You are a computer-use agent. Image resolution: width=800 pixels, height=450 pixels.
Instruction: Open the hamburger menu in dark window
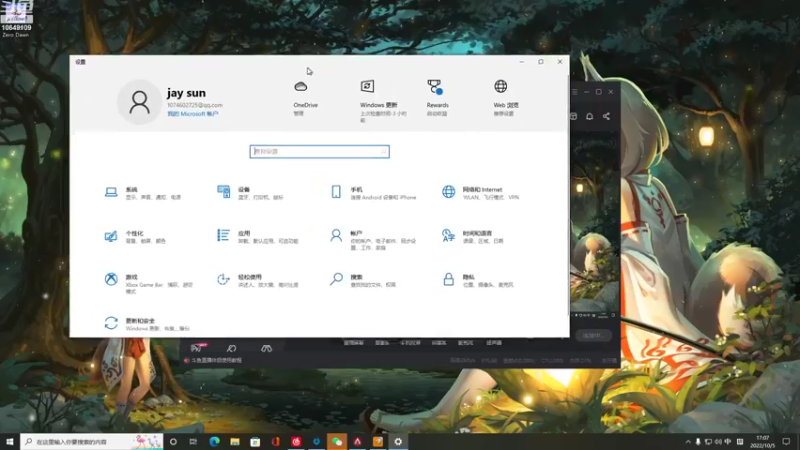pyautogui.click(x=574, y=92)
